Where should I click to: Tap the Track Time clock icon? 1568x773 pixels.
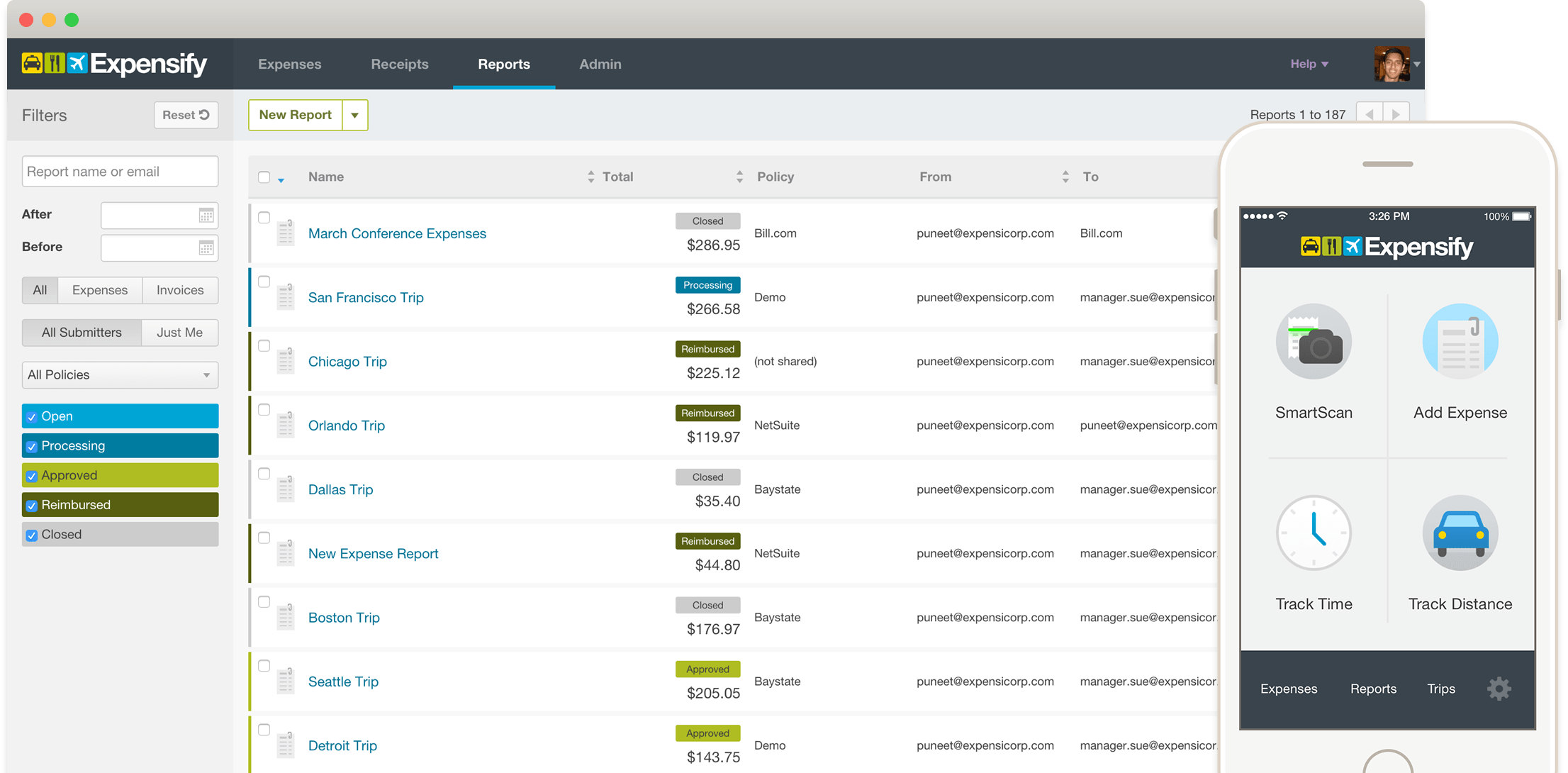1314,533
